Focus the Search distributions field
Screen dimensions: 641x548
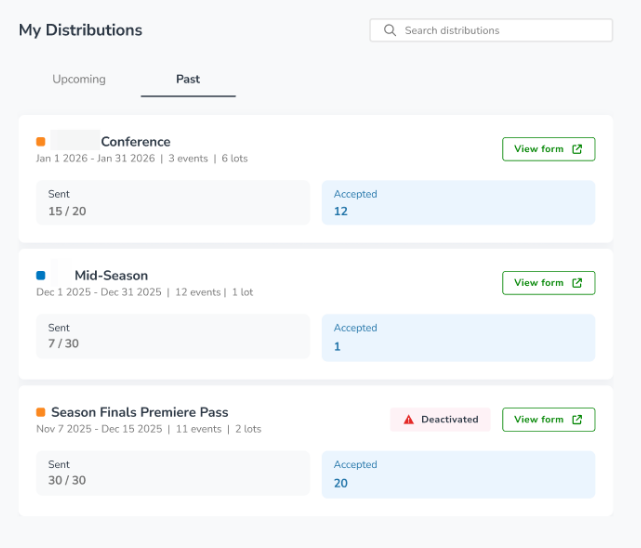tap(491, 30)
